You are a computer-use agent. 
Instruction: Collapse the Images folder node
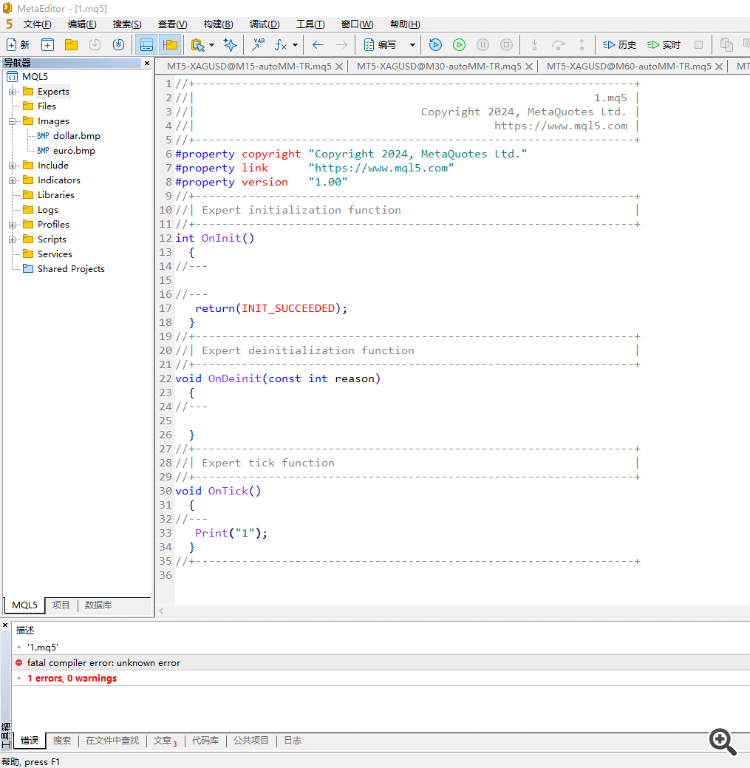pyautogui.click(x=12, y=121)
